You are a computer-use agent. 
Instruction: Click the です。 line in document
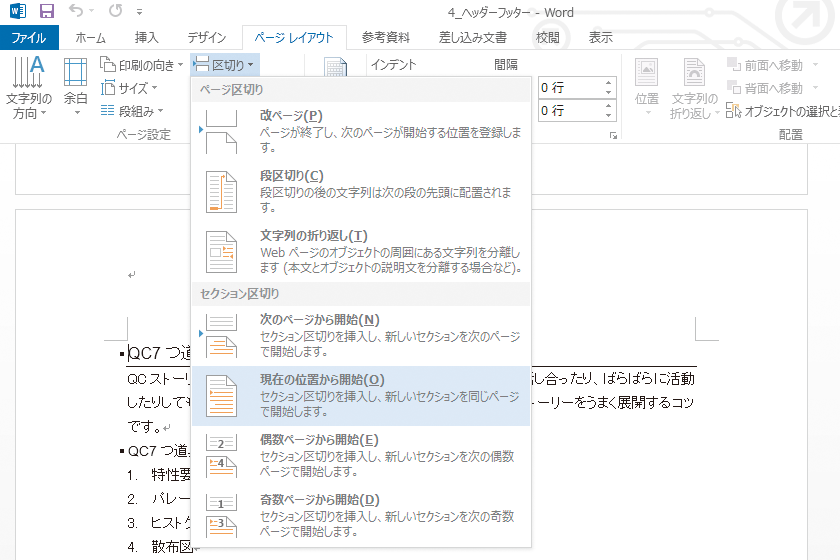pos(145,427)
